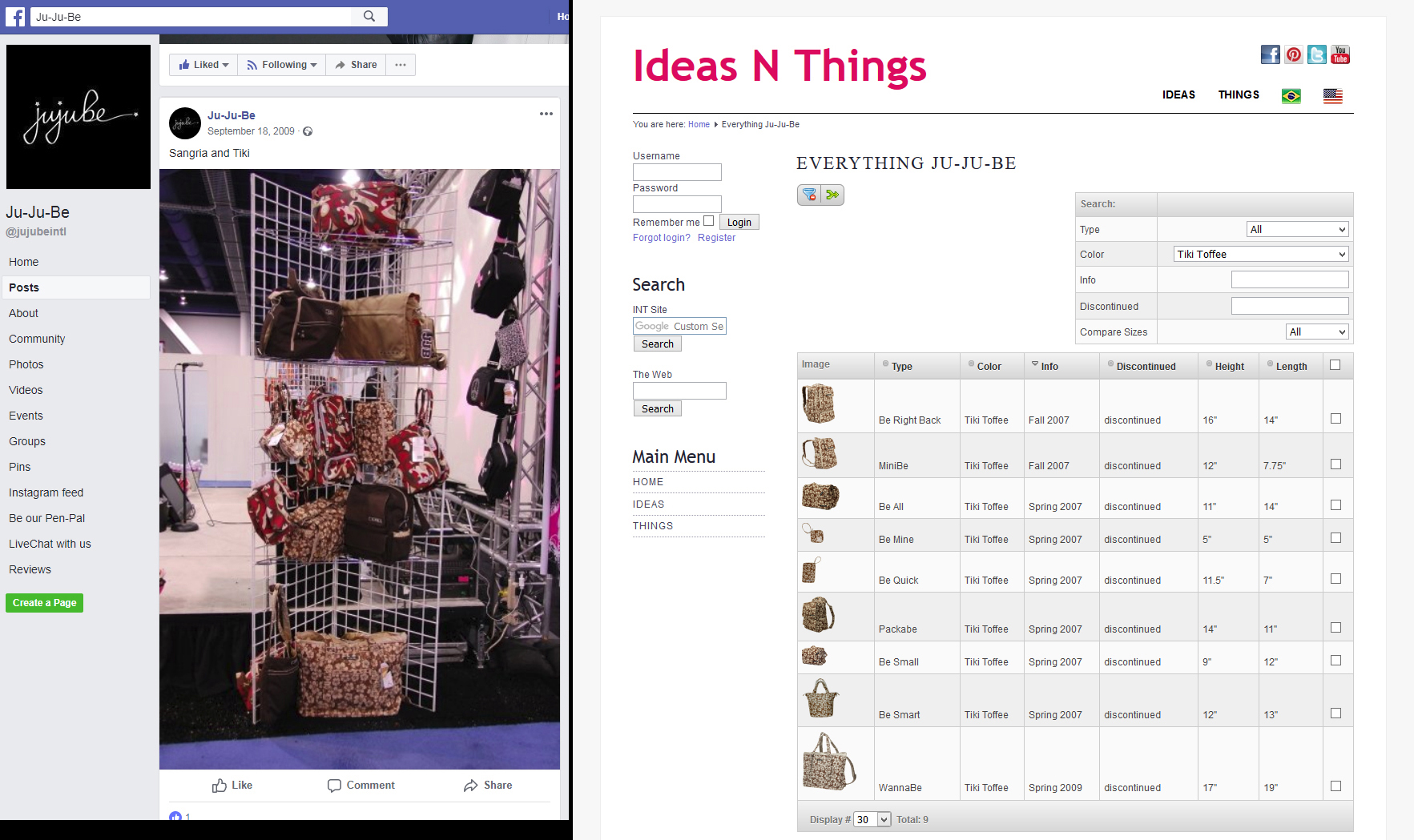
Task: Sort table by Discontinued column
Action: [x=1146, y=367]
